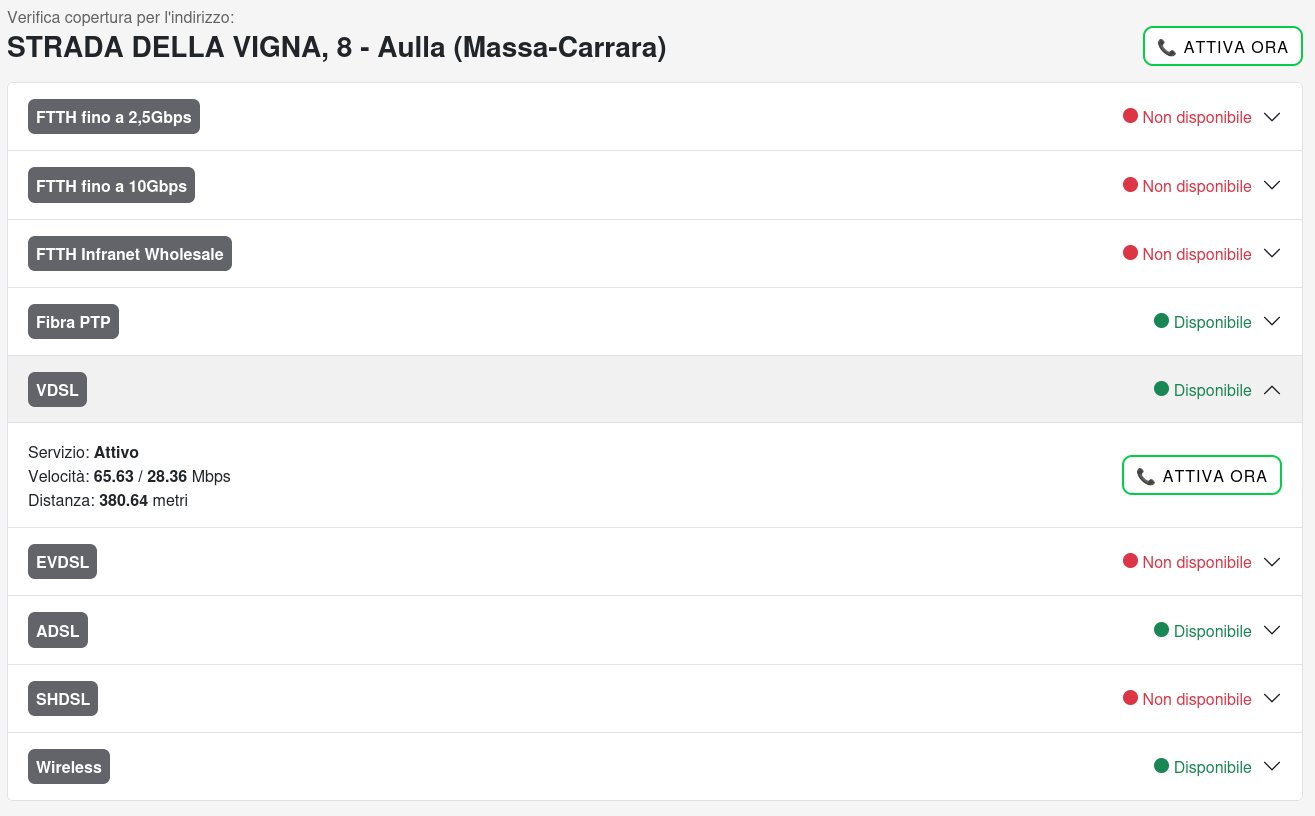
Task: Select the Wireless technology badge
Action: click(69, 767)
